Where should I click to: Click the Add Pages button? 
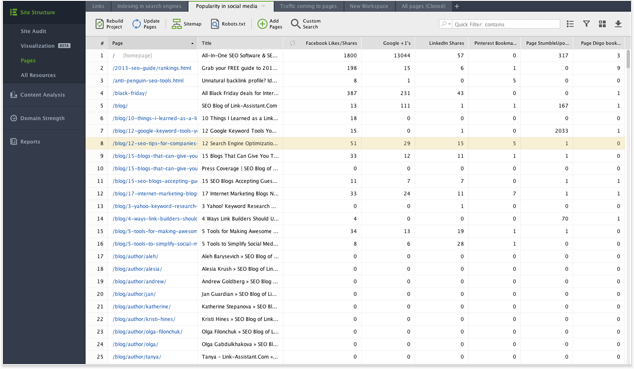pos(270,24)
